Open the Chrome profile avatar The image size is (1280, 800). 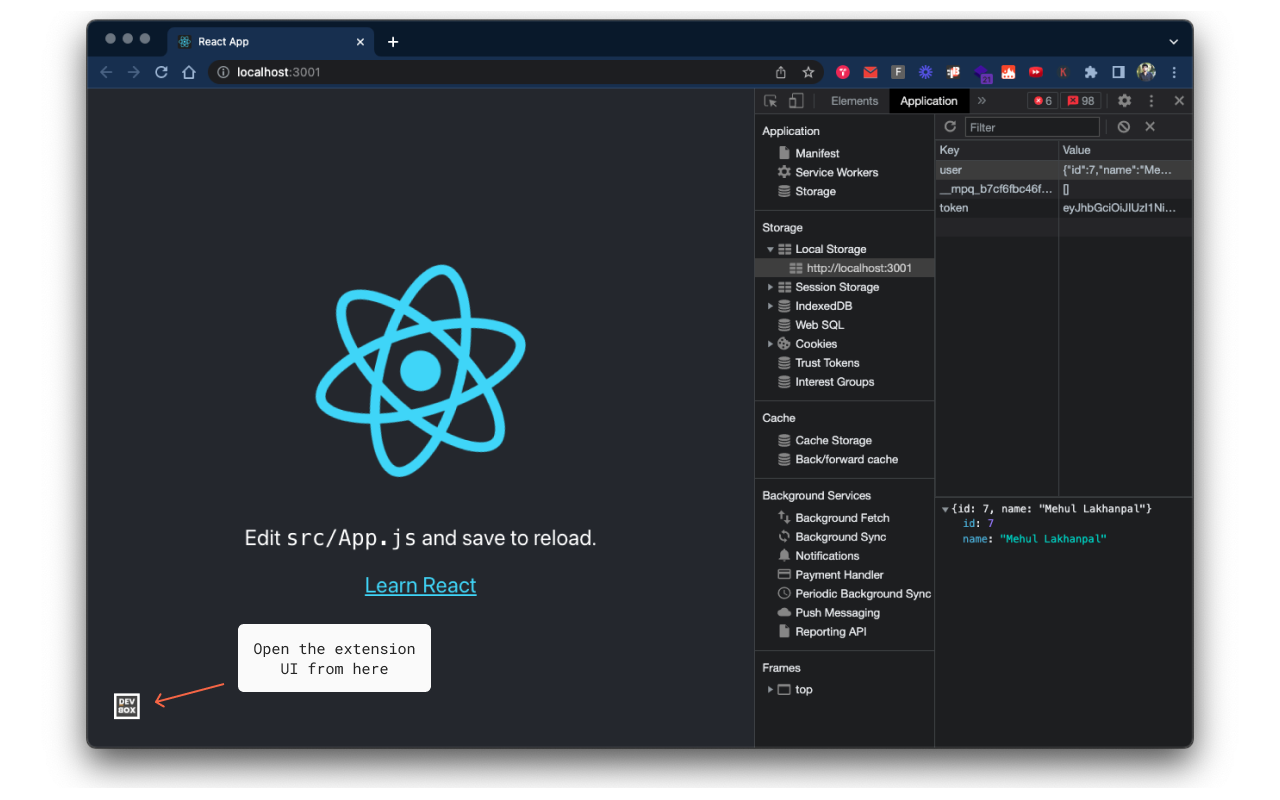tap(1146, 72)
